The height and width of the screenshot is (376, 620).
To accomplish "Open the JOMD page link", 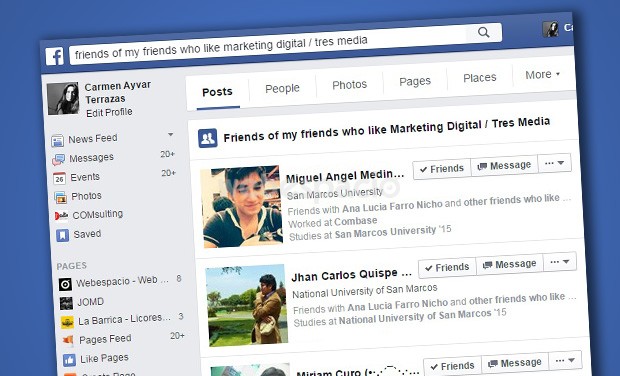I will [91, 302].
